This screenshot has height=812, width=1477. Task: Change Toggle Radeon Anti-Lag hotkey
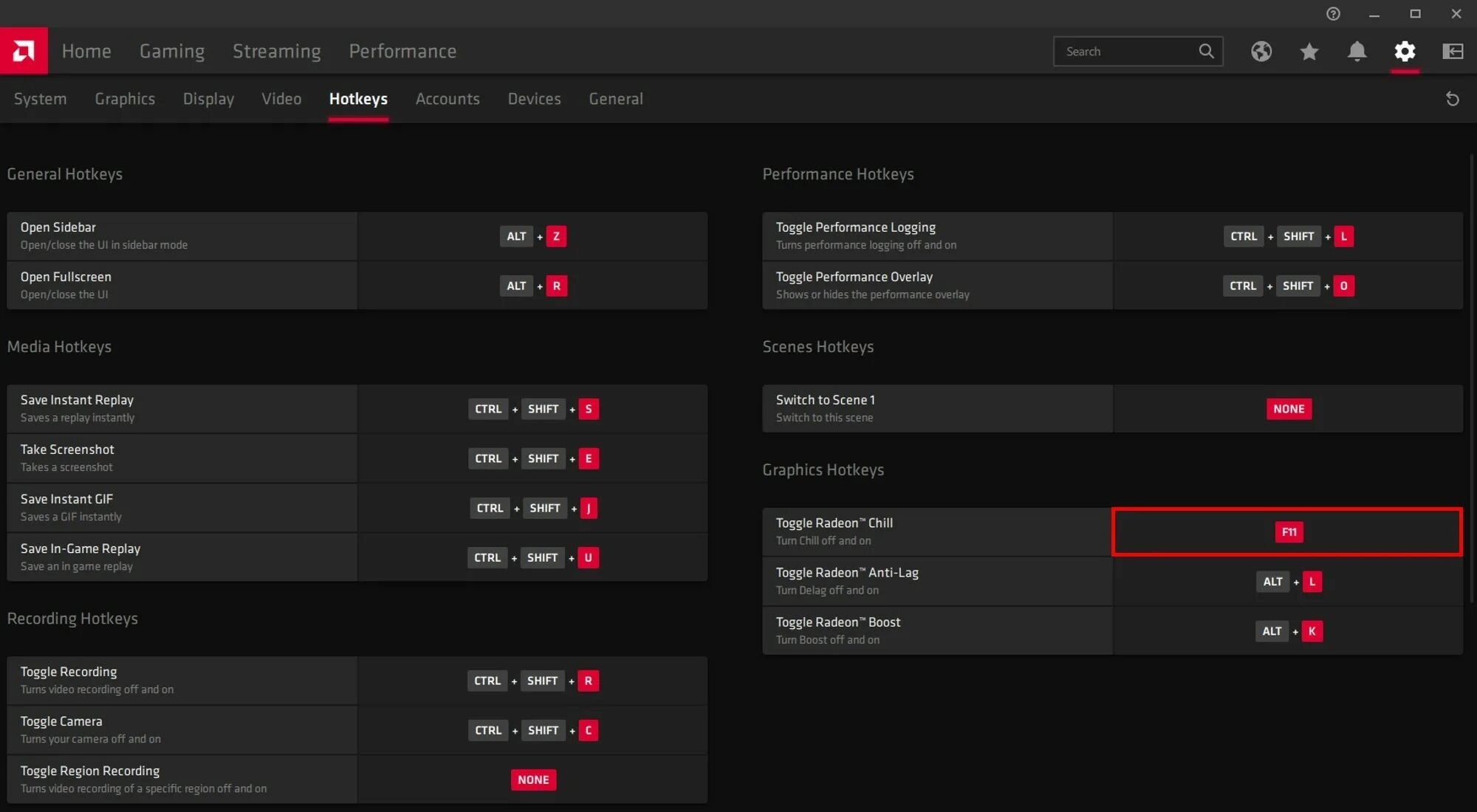click(1289, 582)
